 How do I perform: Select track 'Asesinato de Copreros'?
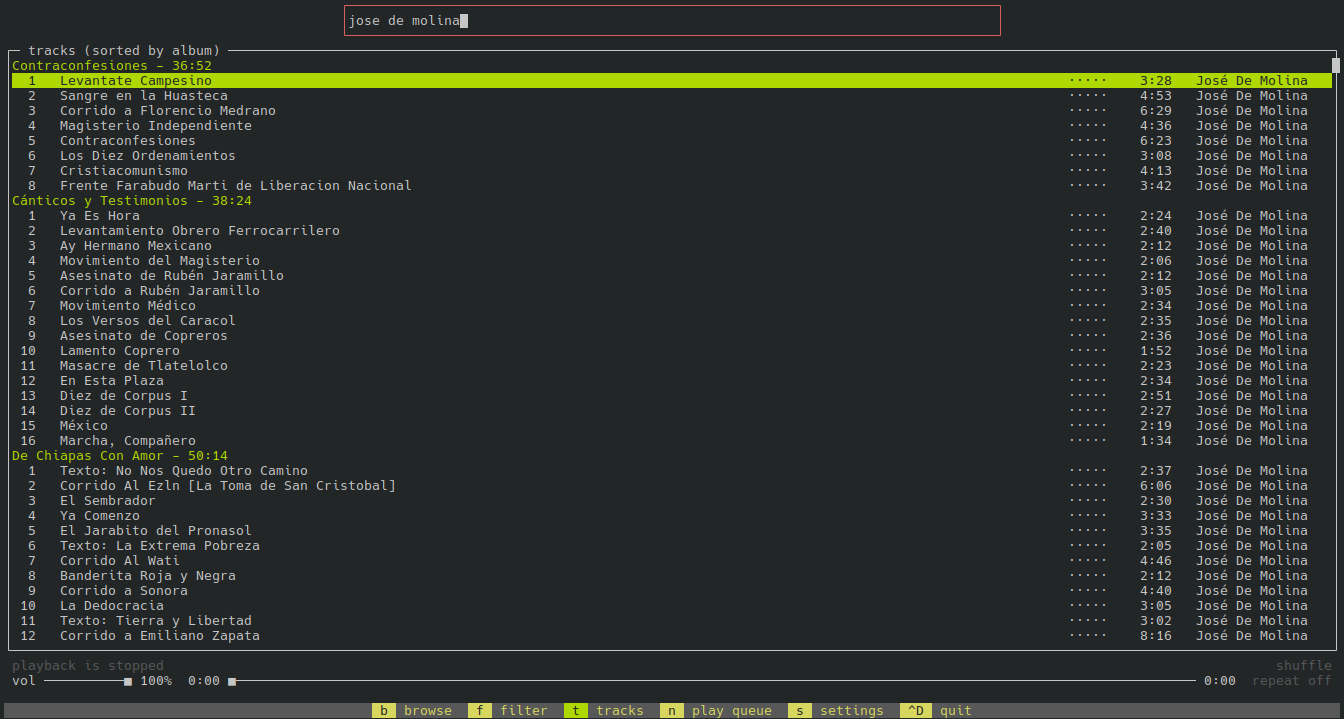(672, 336)
